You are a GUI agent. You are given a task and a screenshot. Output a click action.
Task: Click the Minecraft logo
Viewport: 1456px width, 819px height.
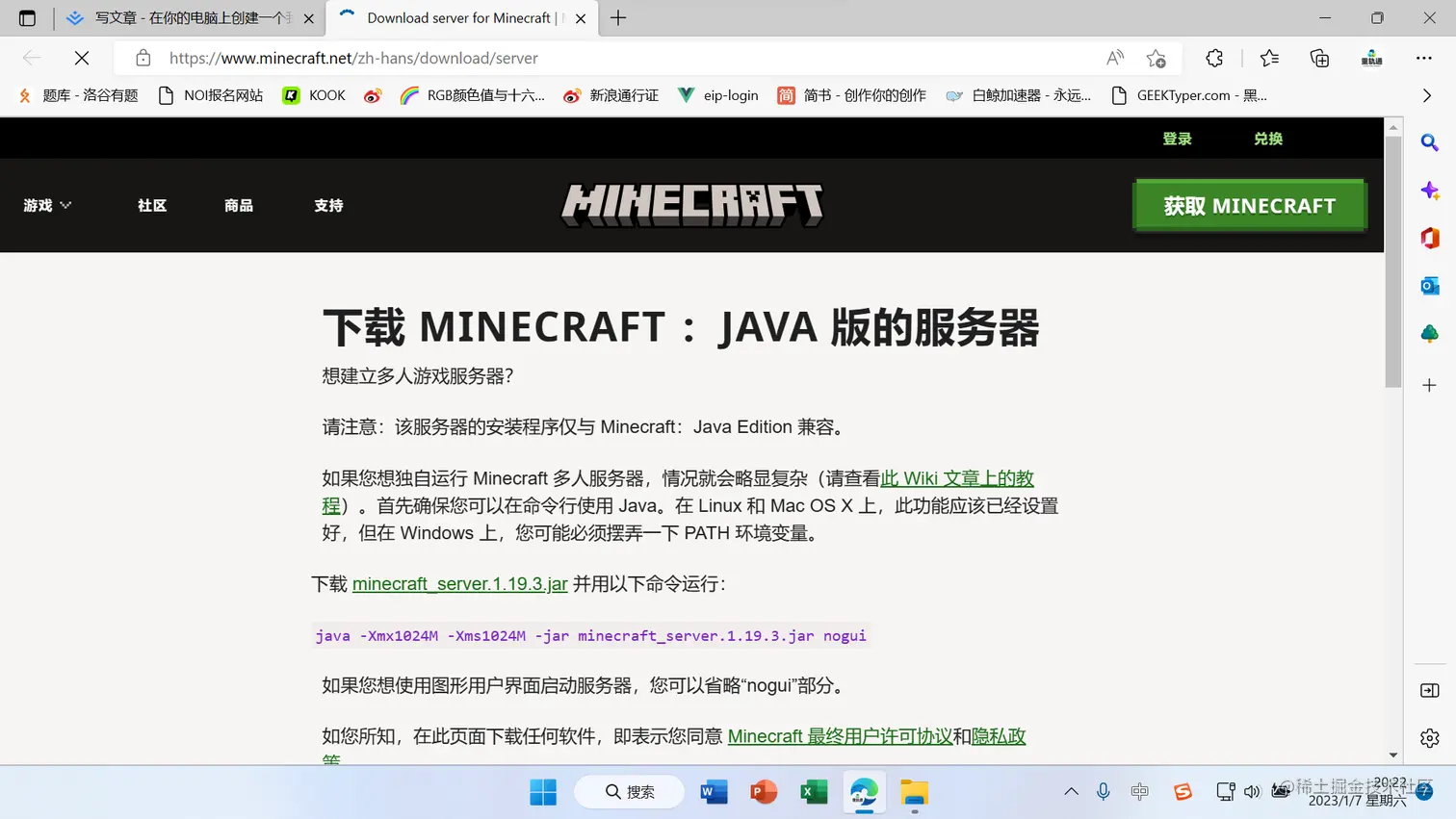(x=692, y=205)
